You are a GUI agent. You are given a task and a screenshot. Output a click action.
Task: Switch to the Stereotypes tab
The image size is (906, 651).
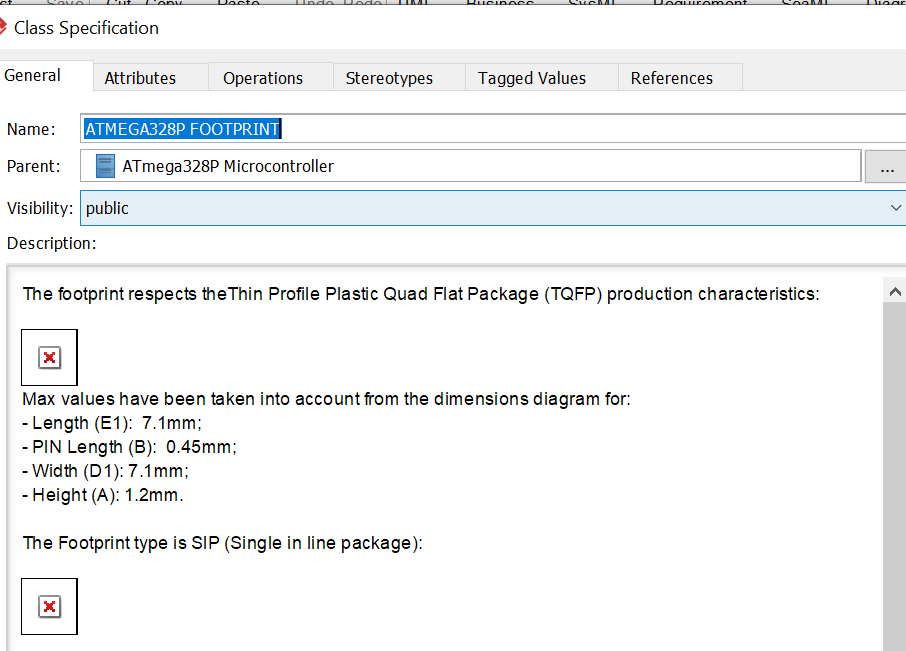pos(399,78)
